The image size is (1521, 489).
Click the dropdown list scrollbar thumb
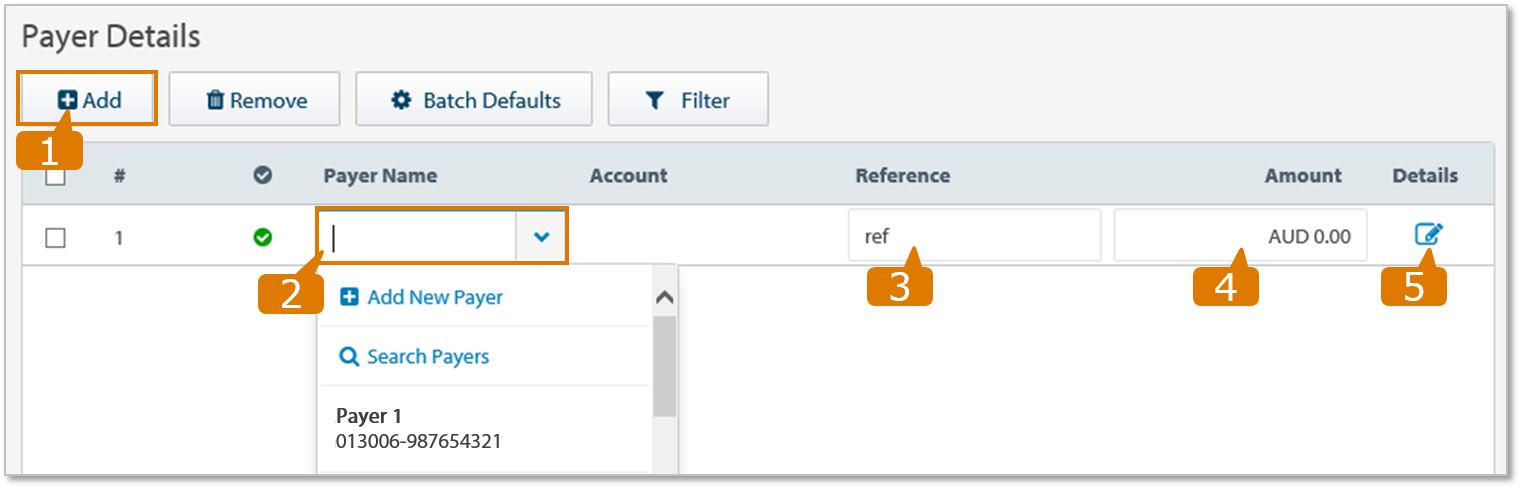tap(665, 365)
